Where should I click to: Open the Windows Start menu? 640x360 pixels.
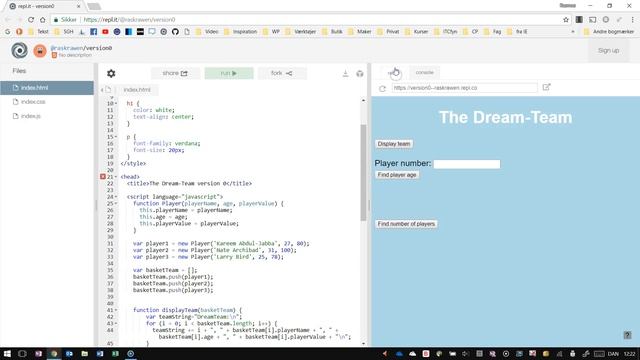pyautogui.click(x=7, y=353)
